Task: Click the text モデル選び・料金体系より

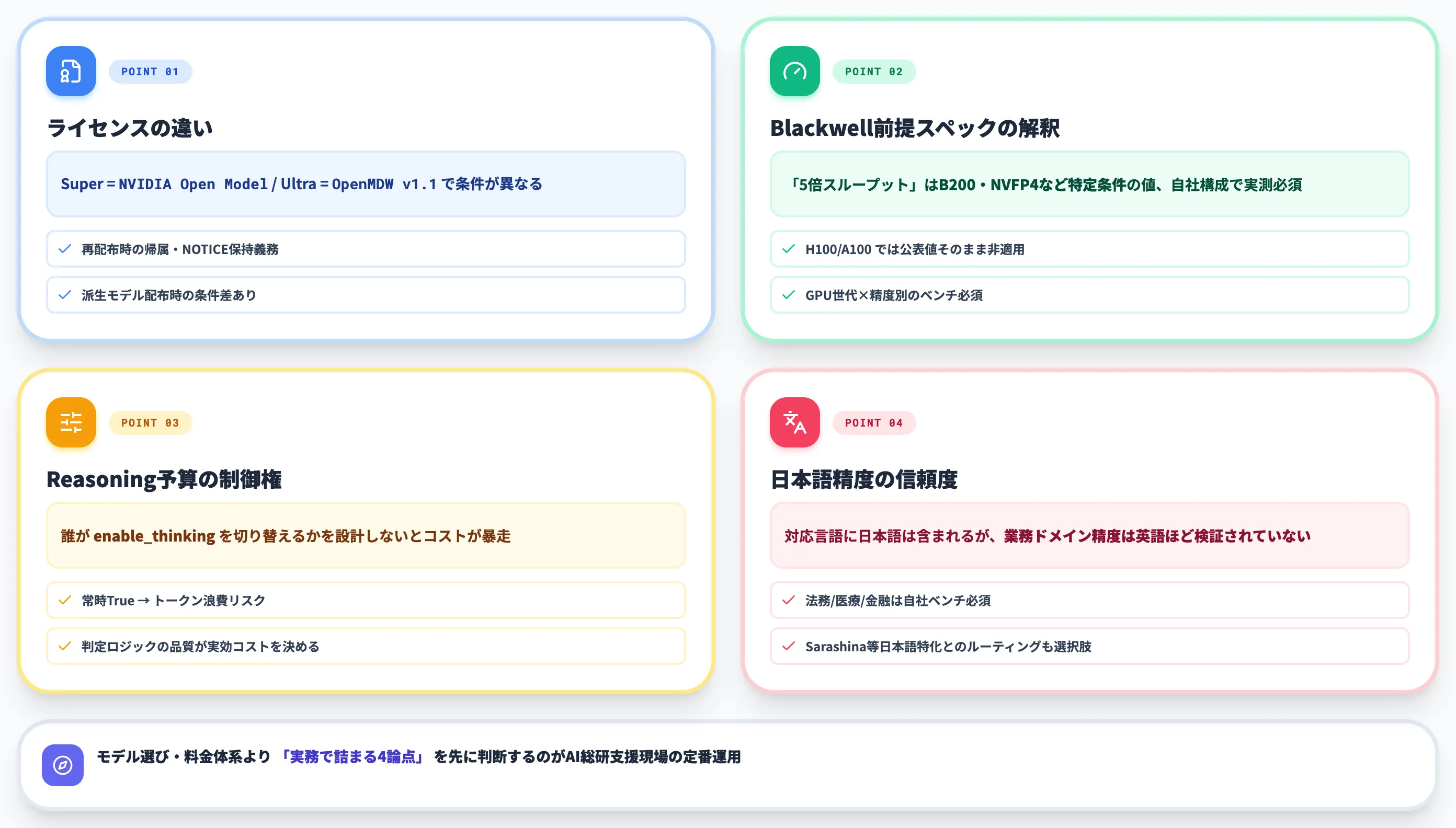Action: [184, 756]
